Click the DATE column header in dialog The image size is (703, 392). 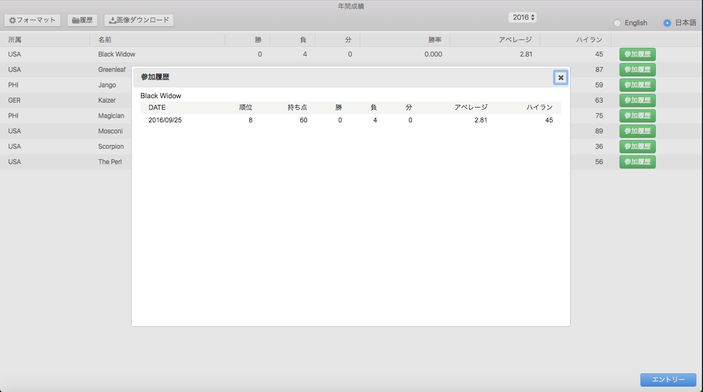[157, 108]
